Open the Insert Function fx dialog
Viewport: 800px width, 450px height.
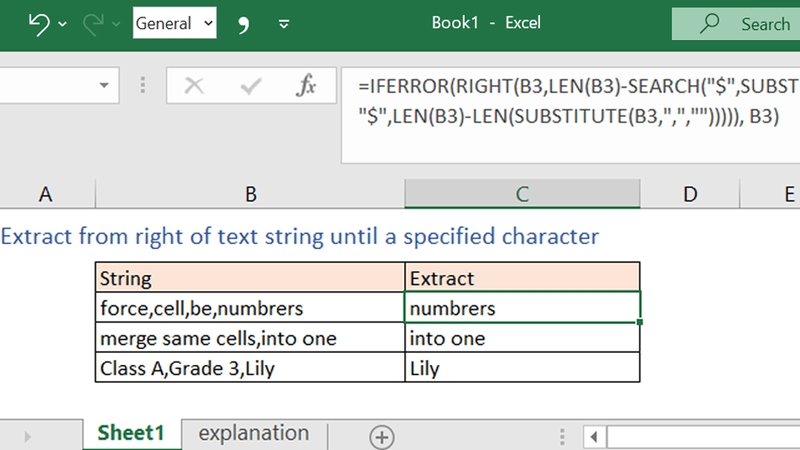pos(306,85)
